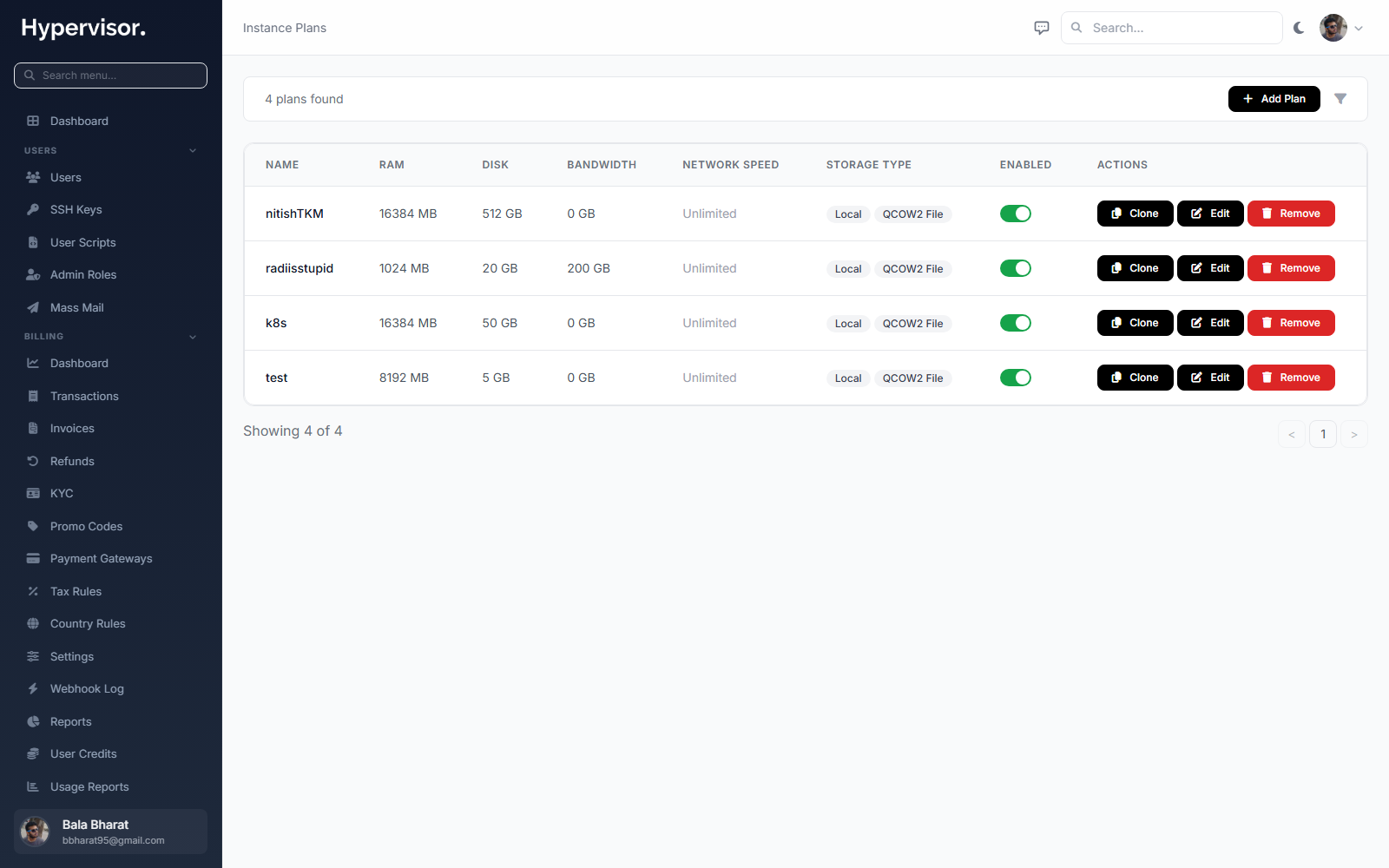Click the NETWORK SPEED column header
Screen dimensions: 1389x868
pos(731,165)
